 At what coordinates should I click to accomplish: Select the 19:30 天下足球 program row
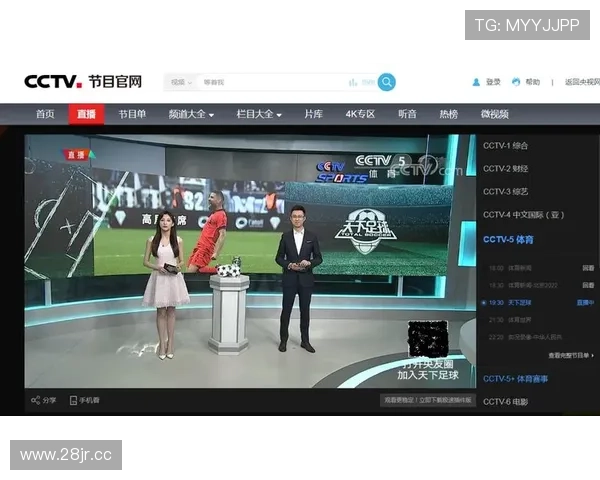point(538,303)
